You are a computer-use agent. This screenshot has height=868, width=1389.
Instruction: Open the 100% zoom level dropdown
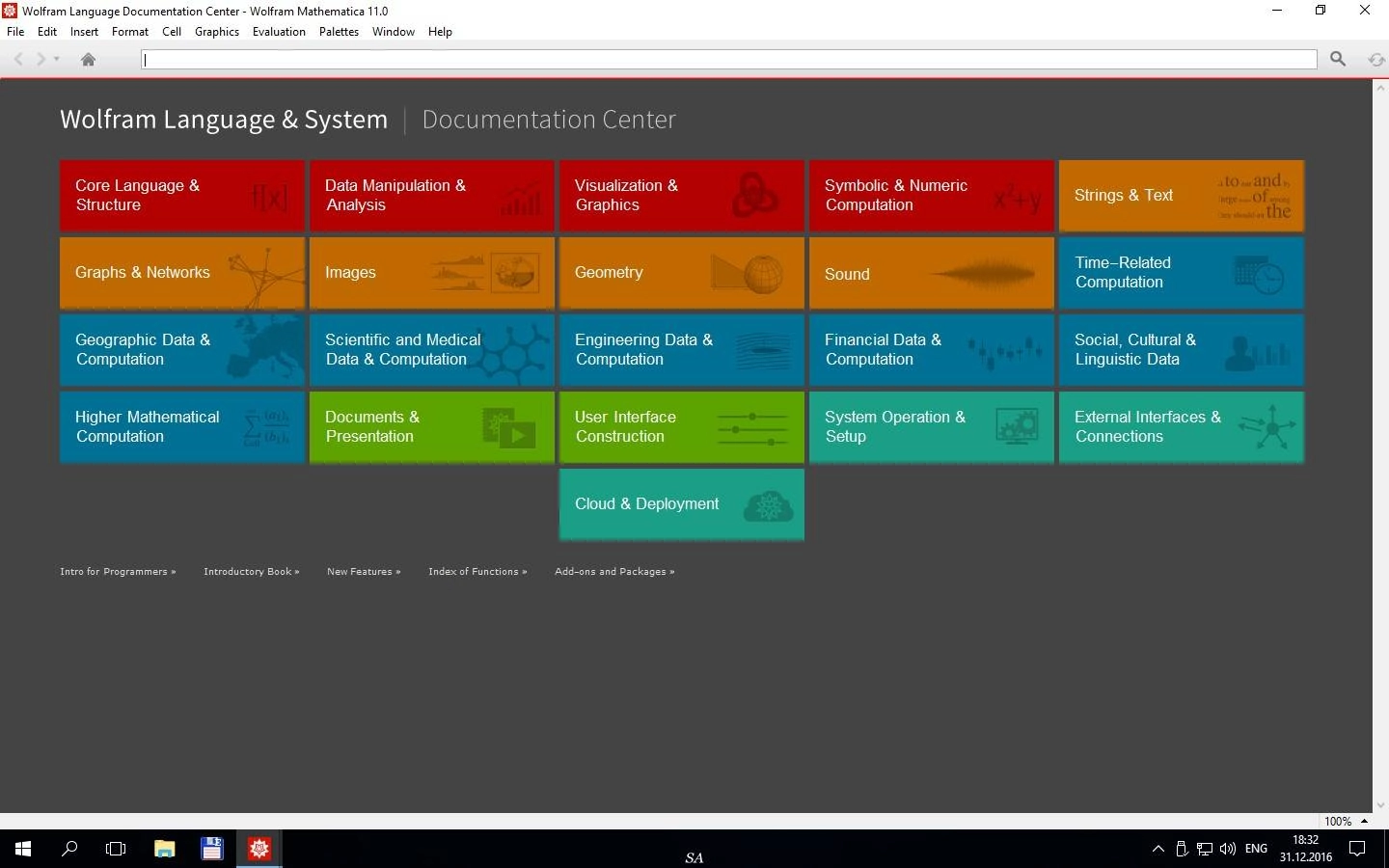tap(1347, 822)
